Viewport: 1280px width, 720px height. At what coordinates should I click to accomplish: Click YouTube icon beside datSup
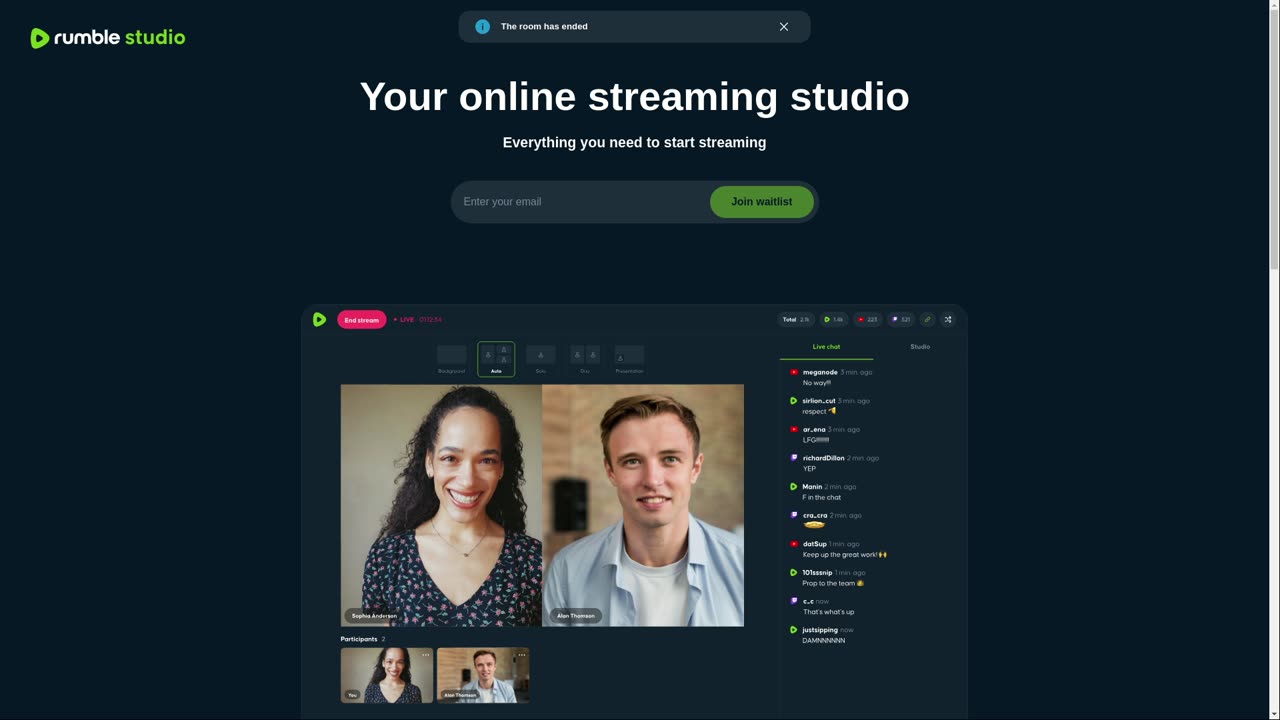coord(794,544)
